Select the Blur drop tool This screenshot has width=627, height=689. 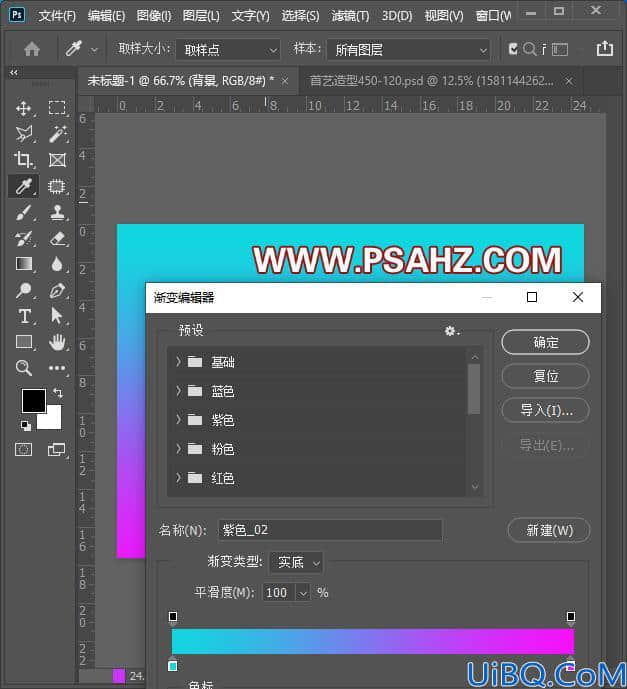57,264
